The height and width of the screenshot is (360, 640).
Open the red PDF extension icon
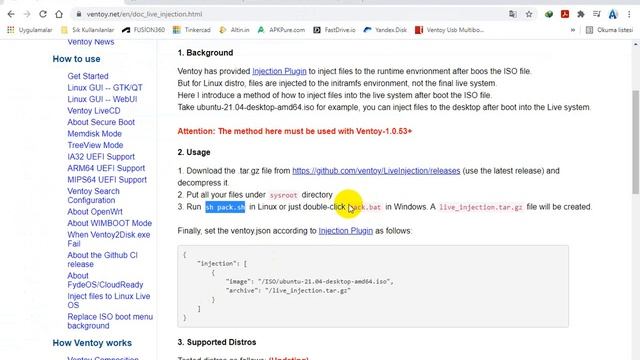tap(565, 14)
